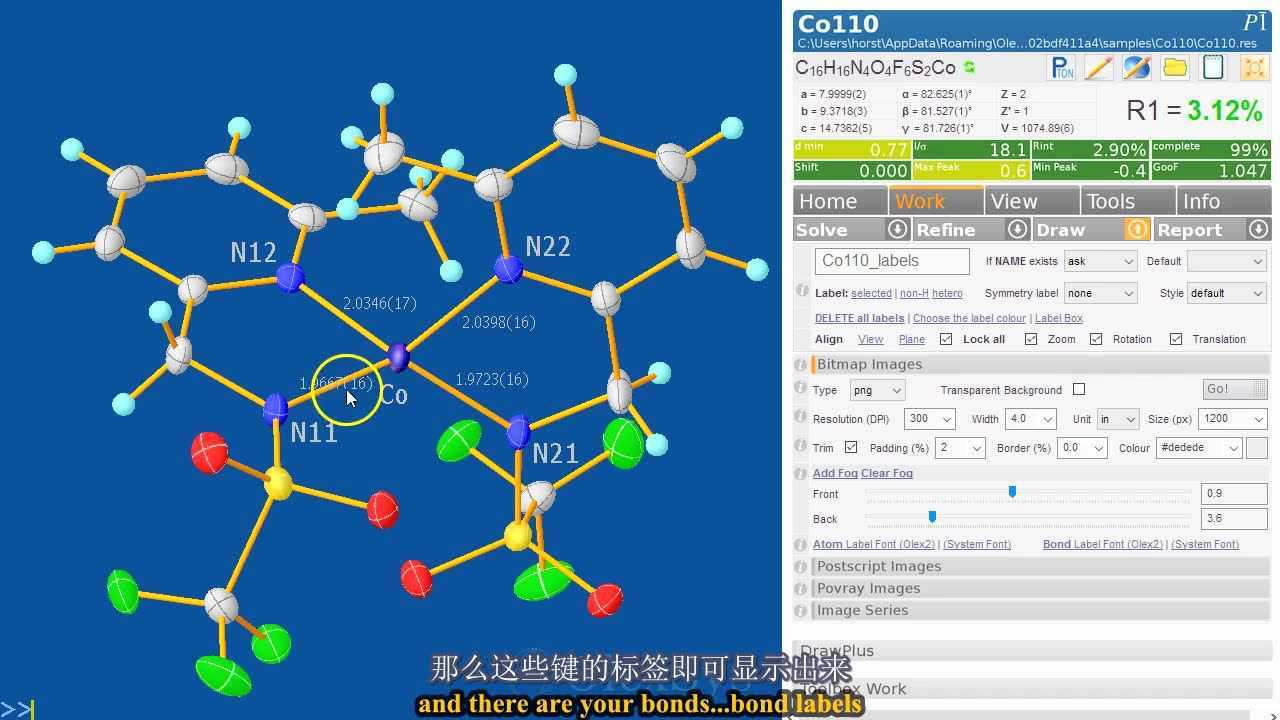
Task: Toggle the Rotation checkbox
Action: coord(1094,339)
